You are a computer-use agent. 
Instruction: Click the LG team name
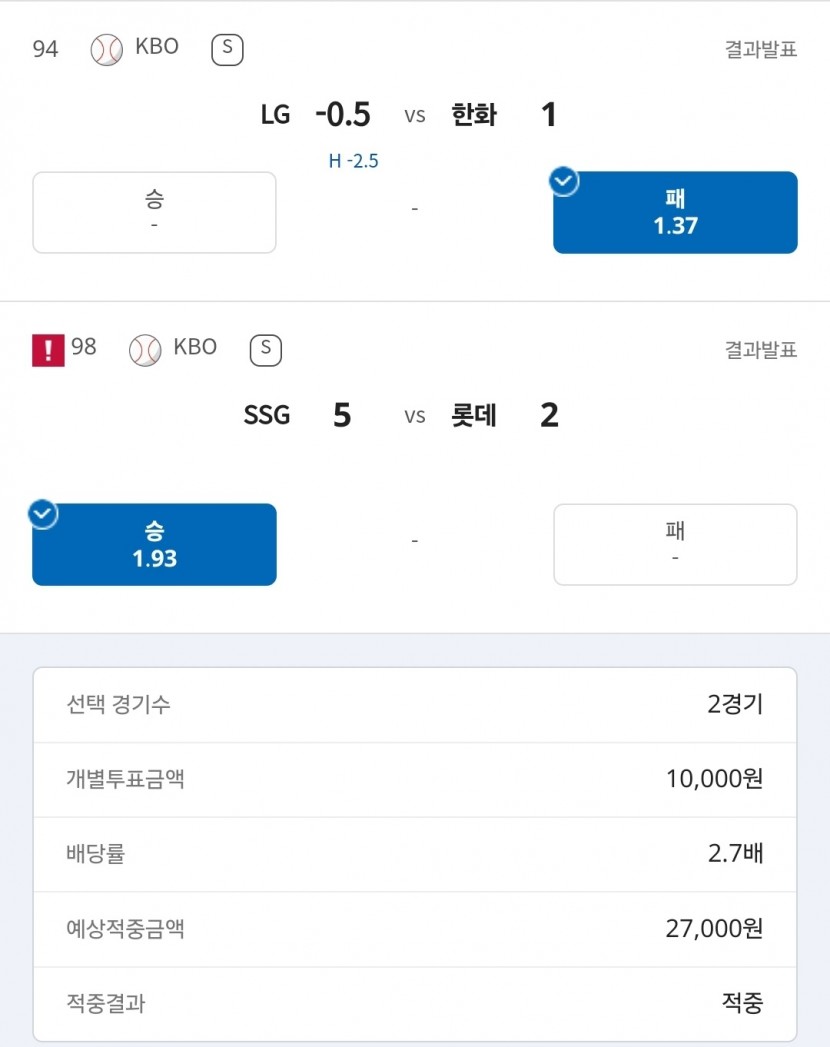pos(275,115)
